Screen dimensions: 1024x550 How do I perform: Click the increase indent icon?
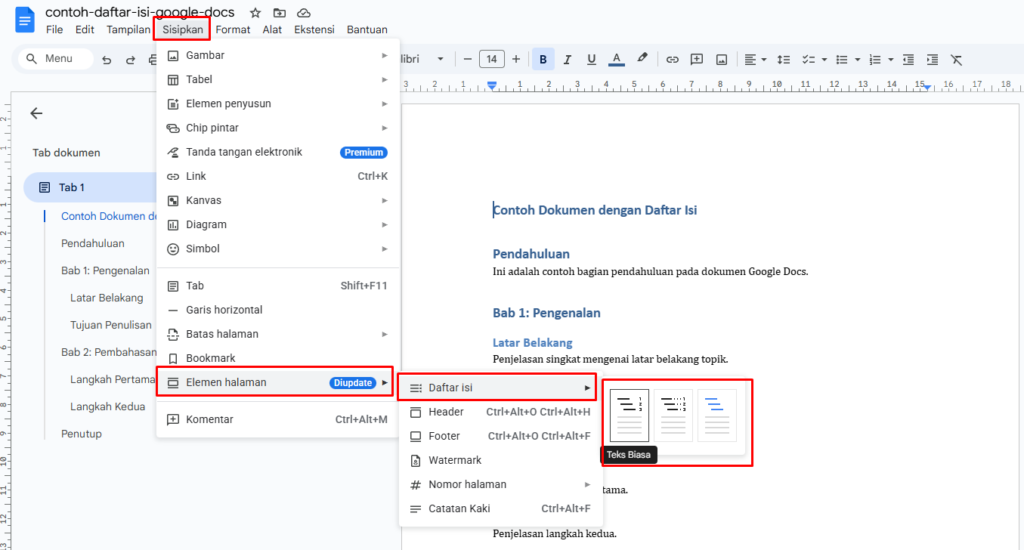pos(933,59)
